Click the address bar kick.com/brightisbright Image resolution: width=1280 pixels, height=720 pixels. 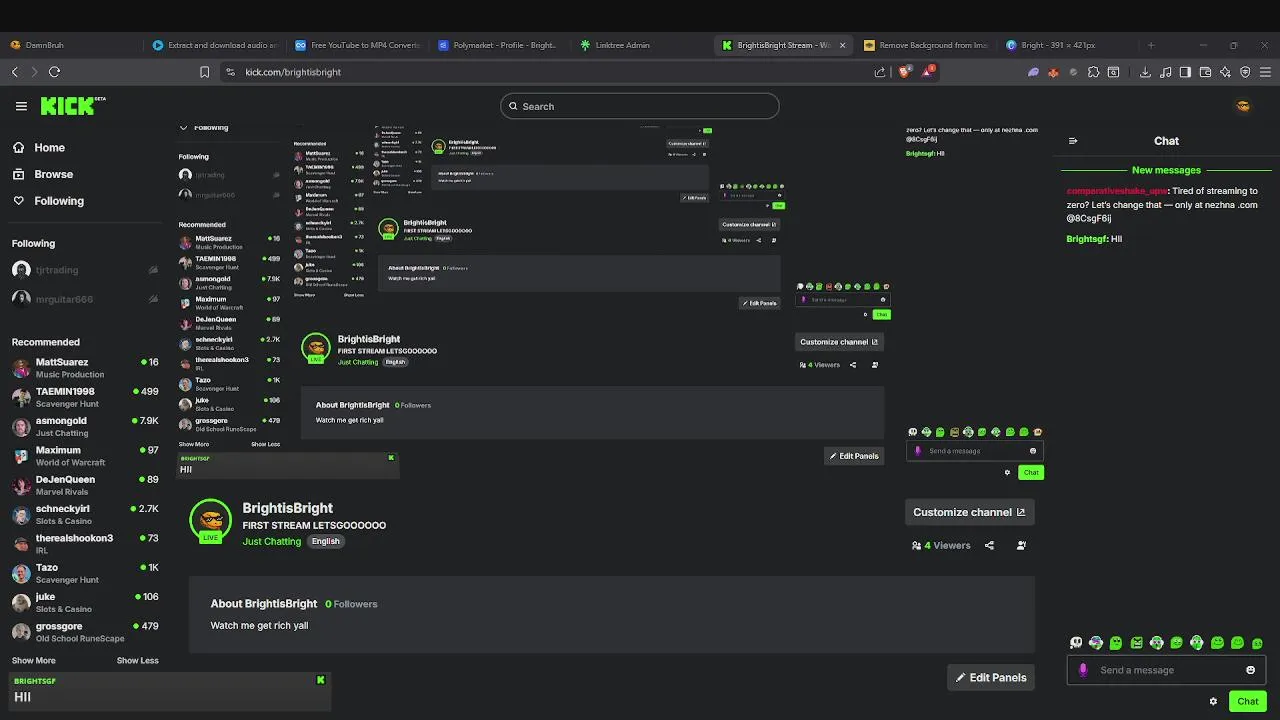pos(545,72)
